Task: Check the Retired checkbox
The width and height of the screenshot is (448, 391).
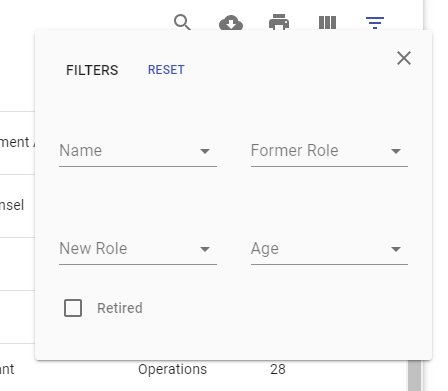Action: tap(73, 308)
